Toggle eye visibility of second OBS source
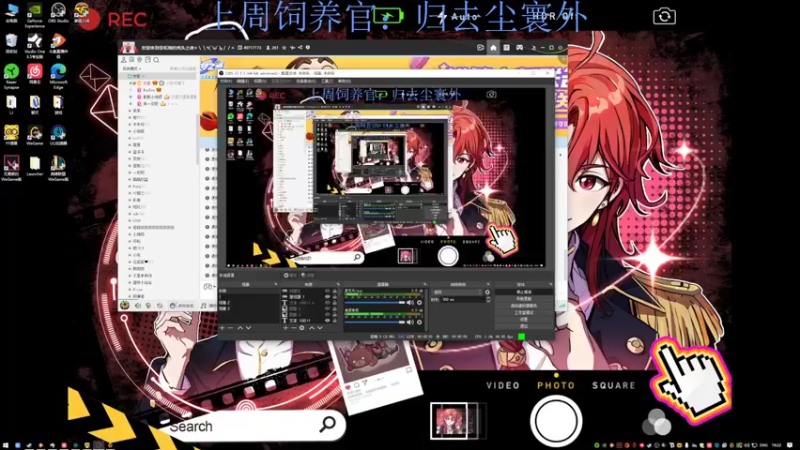The image size is (800, 450). pyautogui.click(x=328, y=296)
